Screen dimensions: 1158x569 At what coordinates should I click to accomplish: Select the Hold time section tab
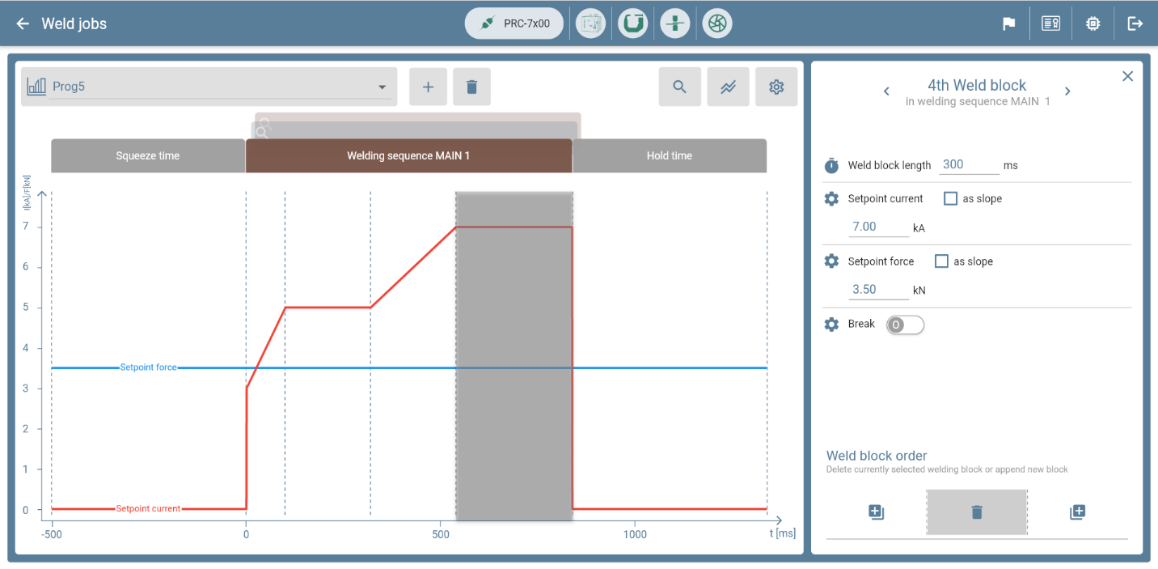[669, 156]
